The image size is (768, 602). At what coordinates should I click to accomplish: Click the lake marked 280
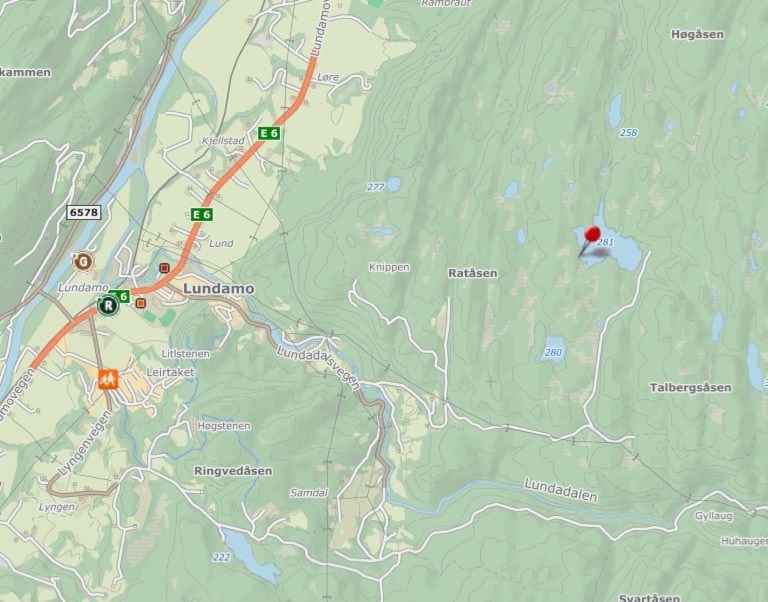coord(554,348)
